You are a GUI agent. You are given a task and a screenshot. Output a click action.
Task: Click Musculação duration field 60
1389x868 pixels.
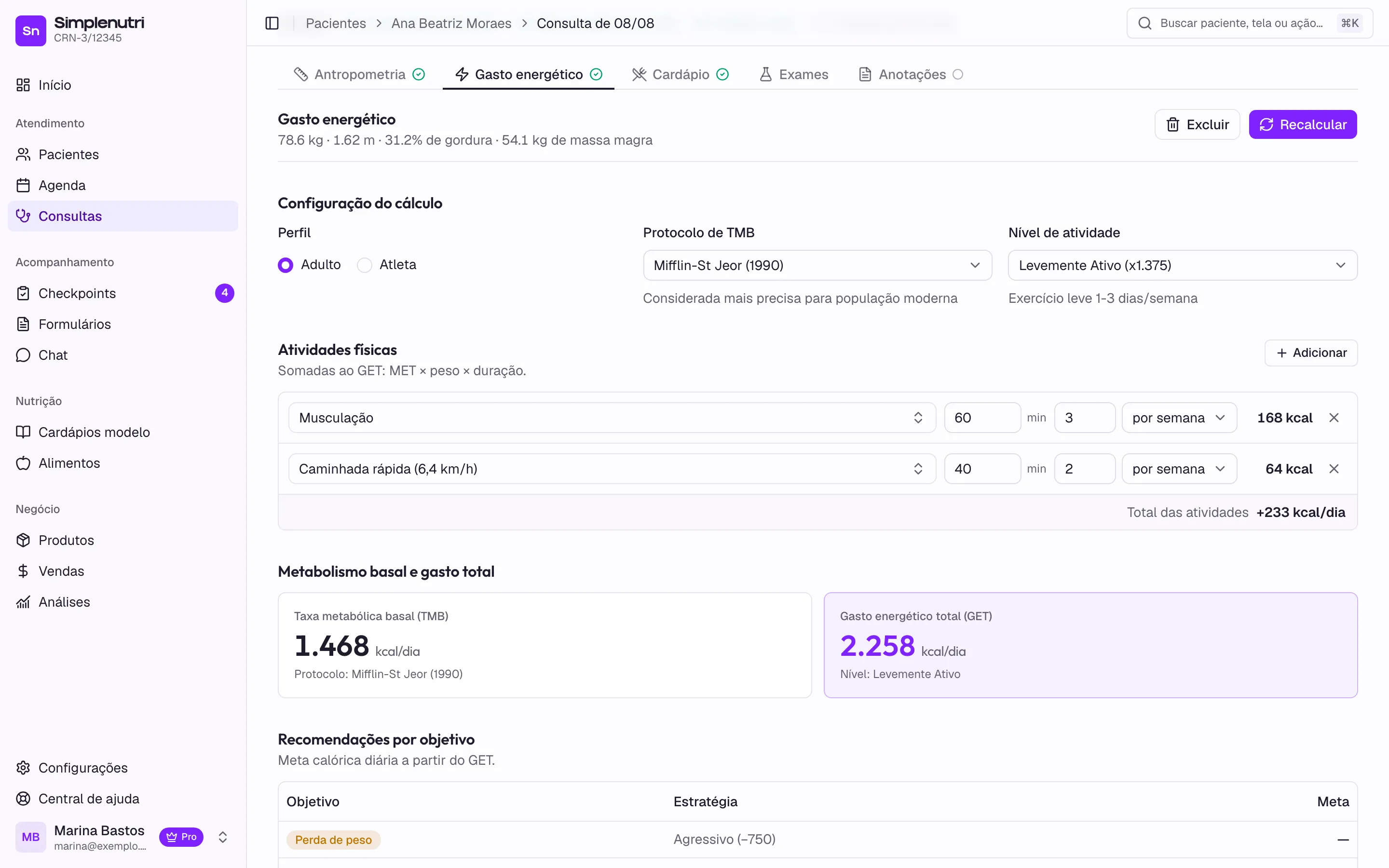982,418
